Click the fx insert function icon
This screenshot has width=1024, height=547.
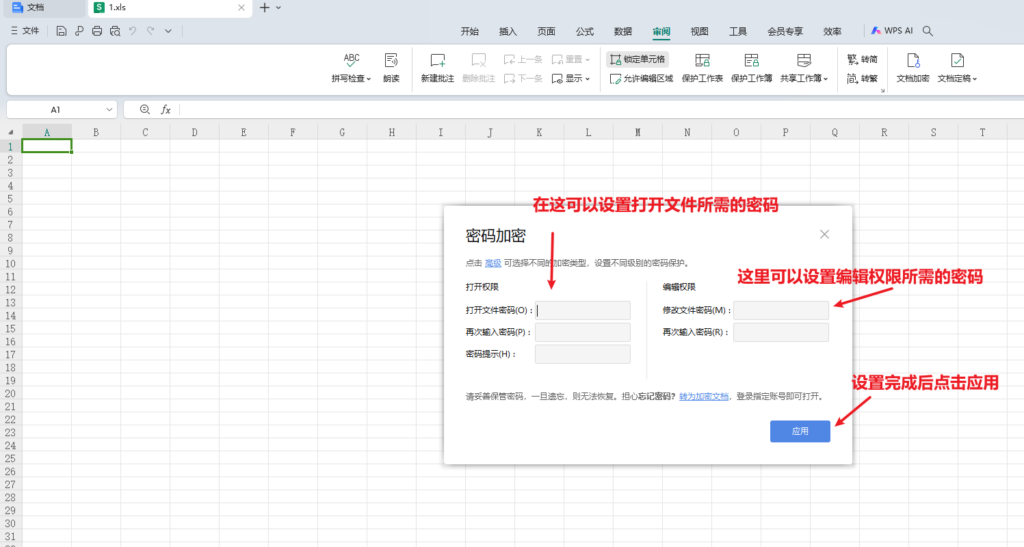pos(166,109)
